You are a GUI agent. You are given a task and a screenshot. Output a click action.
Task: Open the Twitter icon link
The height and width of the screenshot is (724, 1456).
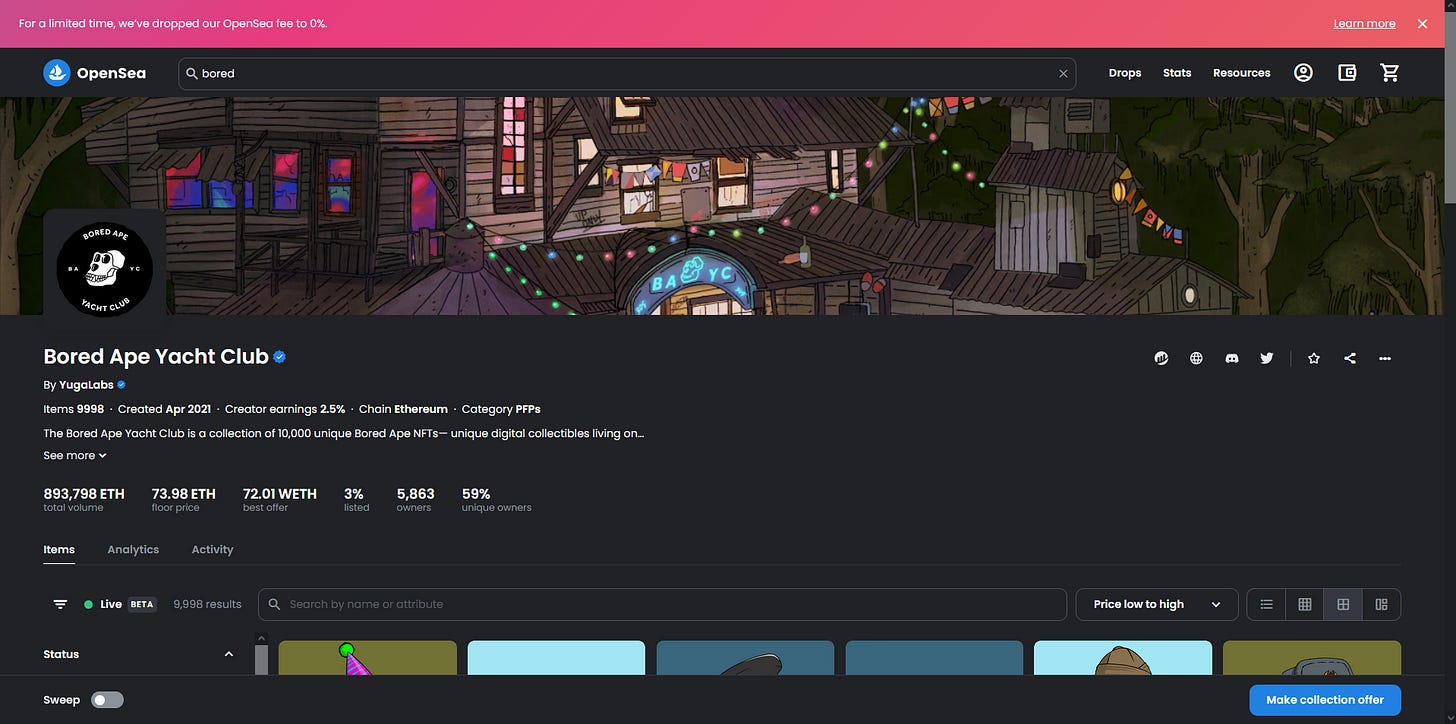coord(1267,358)
